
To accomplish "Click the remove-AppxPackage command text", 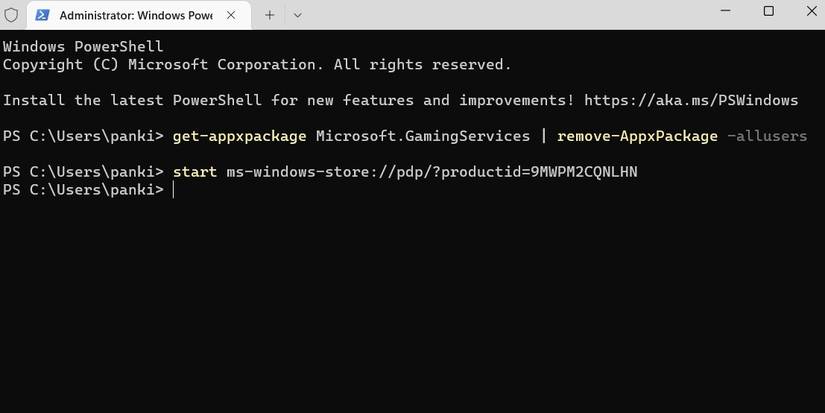I will (637, 136).
